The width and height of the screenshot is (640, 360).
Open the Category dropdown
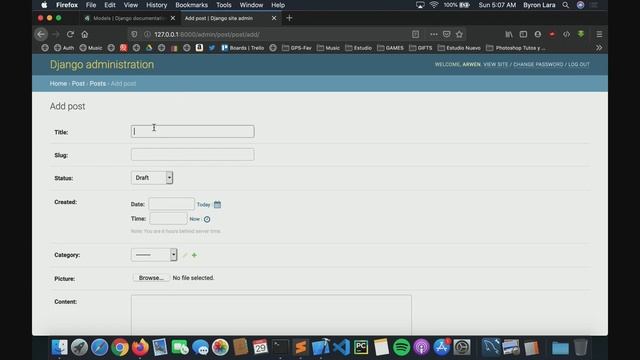tap(154, 255)
